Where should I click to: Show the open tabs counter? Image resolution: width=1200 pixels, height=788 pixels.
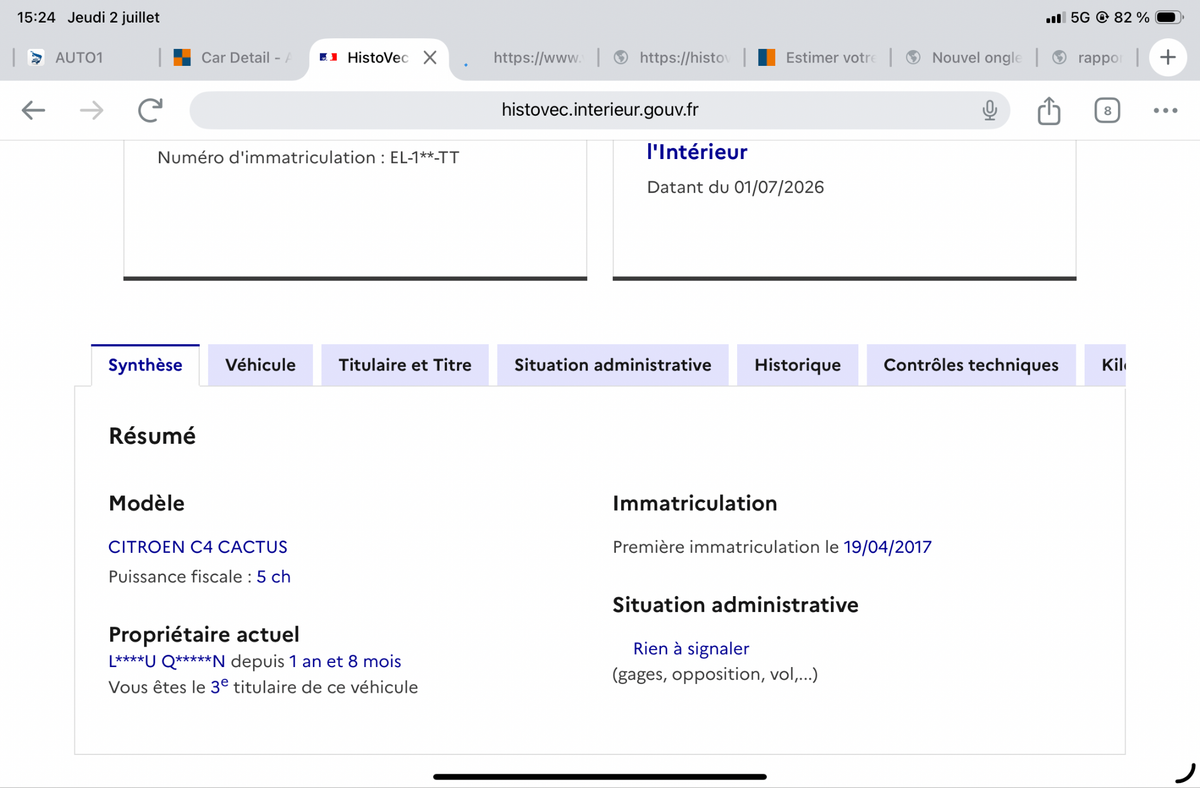pyautogui.click(x=1106, y=111)
